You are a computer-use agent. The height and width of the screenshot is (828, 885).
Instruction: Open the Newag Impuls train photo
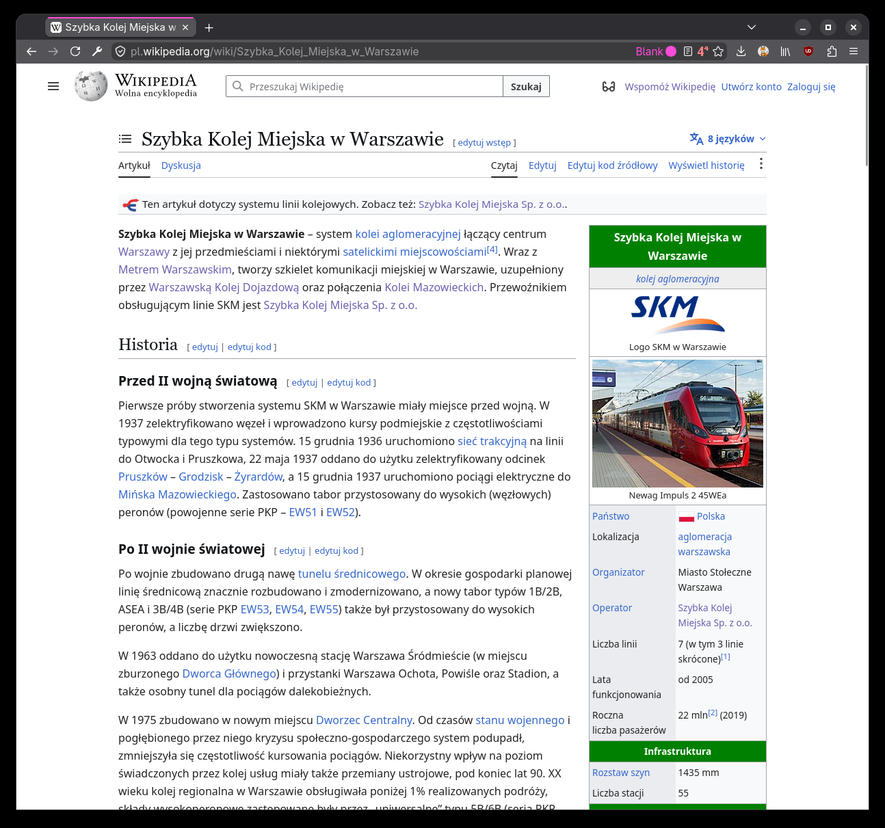pyautogui.click(x=677, y=423)
